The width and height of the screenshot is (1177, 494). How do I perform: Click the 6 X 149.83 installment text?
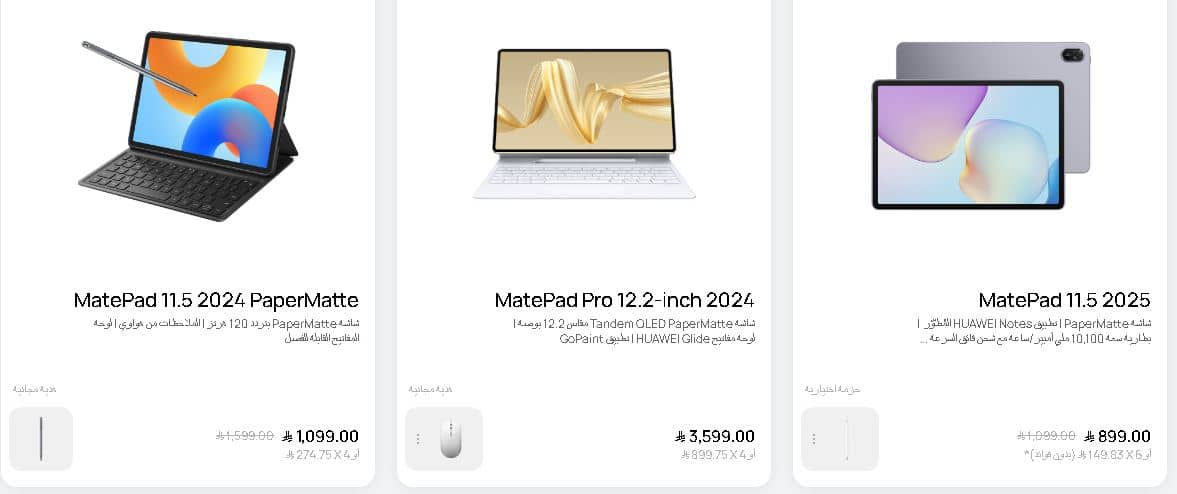[1087, 455]
